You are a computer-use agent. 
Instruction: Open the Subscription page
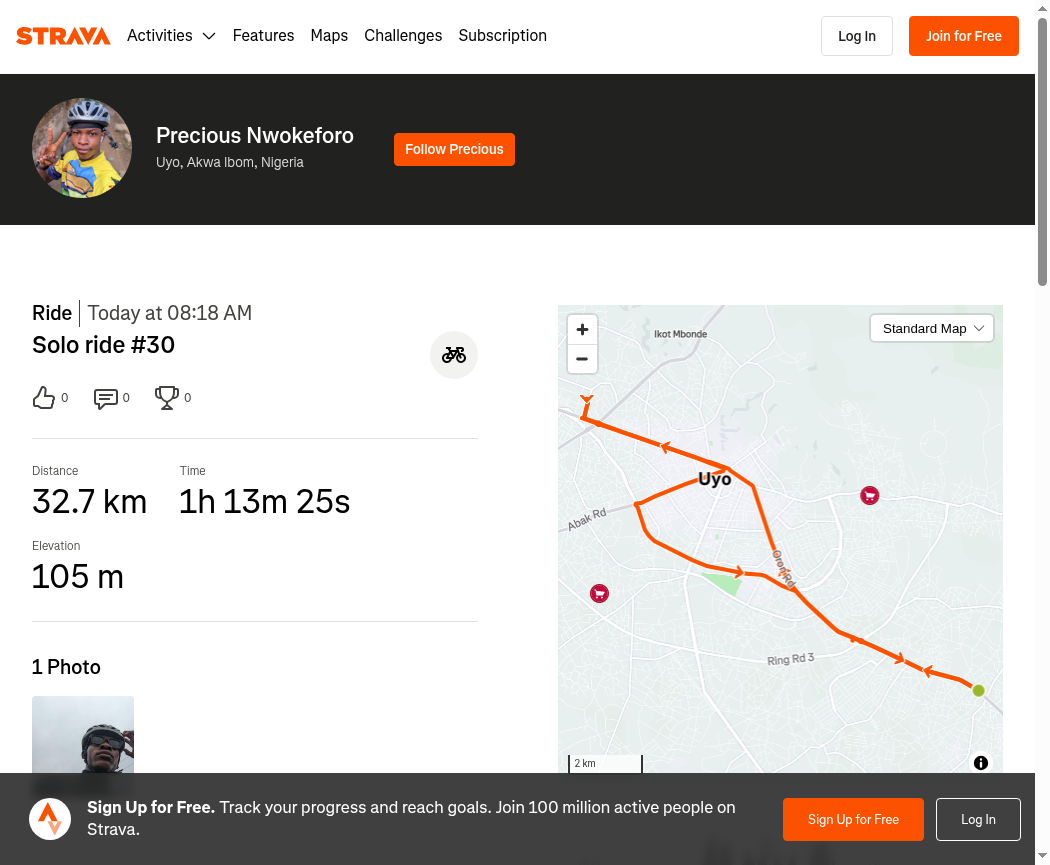pos(502,35)
